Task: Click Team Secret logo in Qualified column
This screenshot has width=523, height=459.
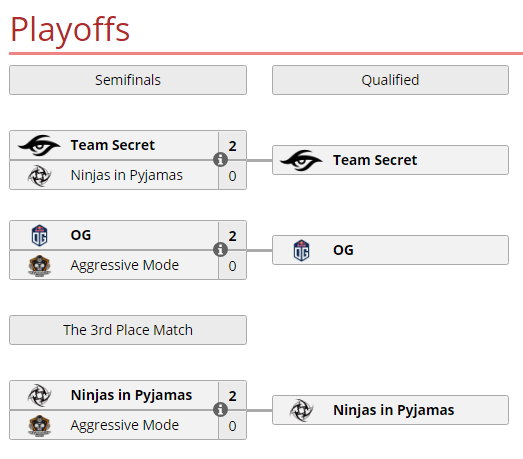Action: point(302,160)
